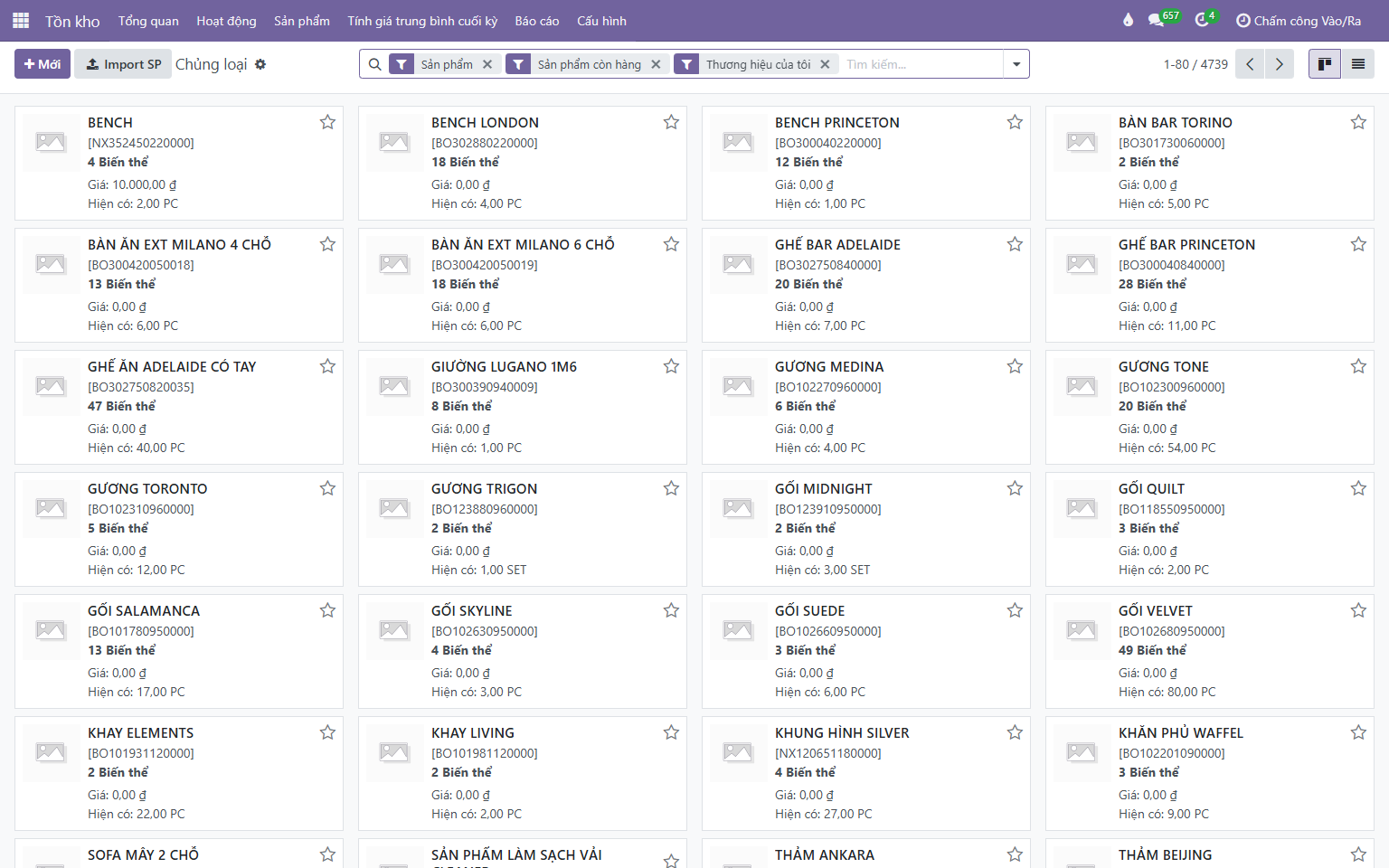Open Báo cáo menu

click(x=537, y=21)
